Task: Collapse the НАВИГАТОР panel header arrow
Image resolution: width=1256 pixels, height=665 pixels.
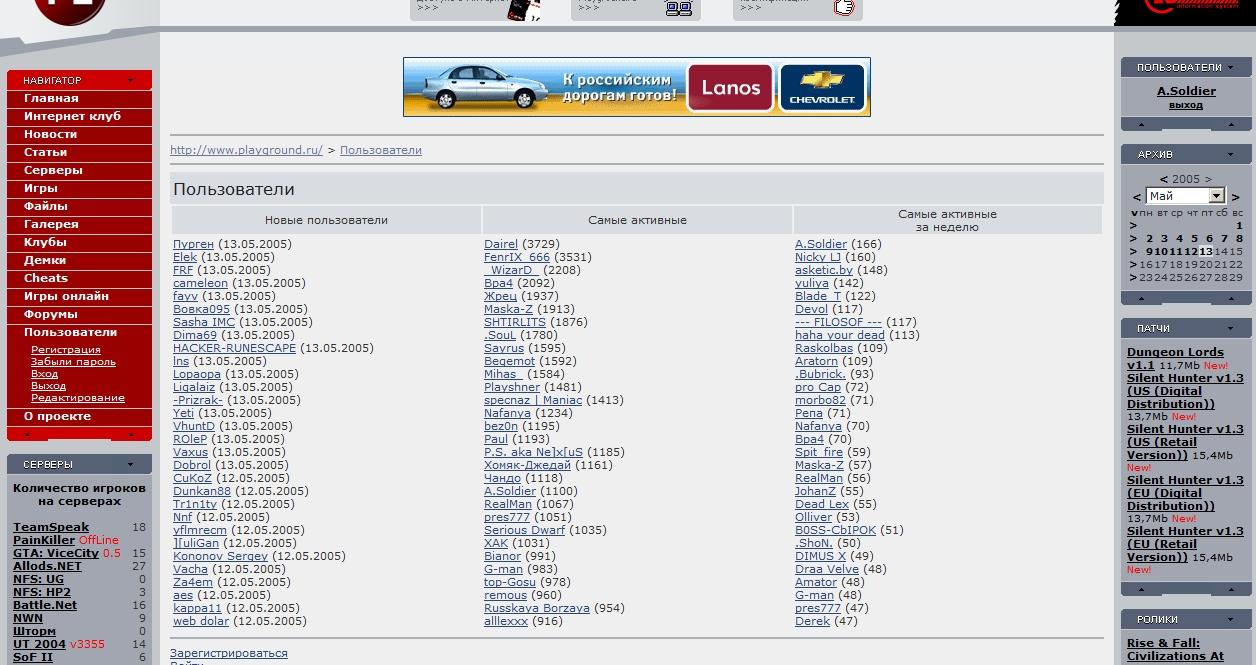Action: tap(130, 80)
